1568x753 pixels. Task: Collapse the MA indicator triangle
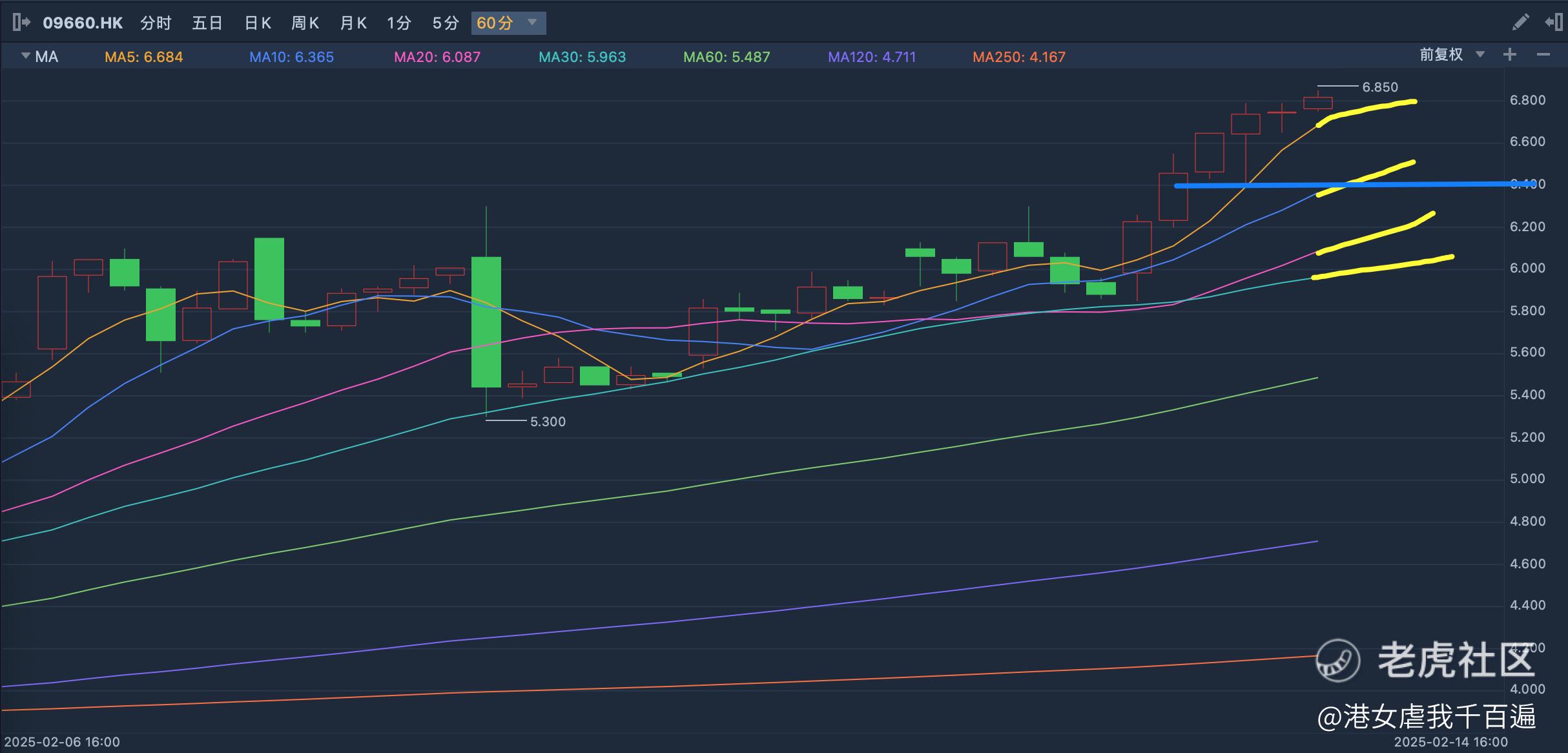click(x=26, y=56)
